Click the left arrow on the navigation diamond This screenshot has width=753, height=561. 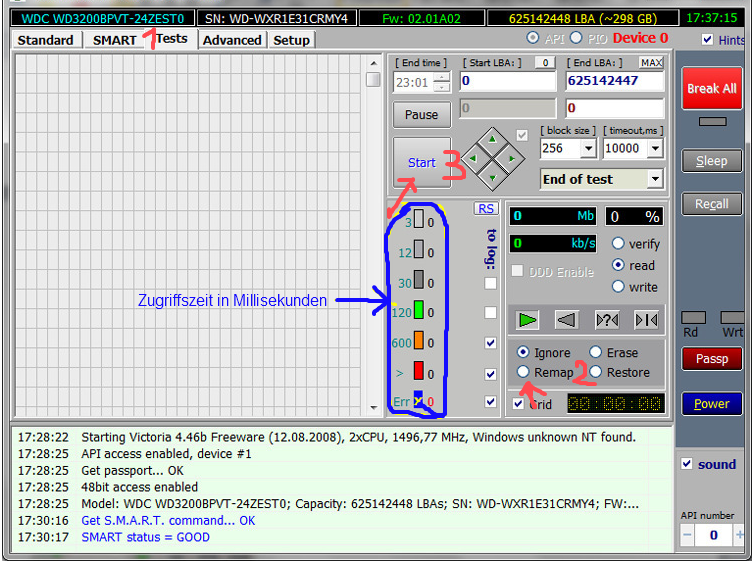473,159
